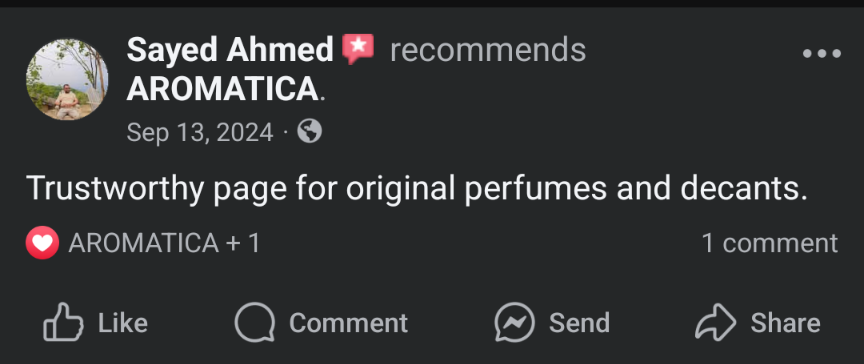864x364 pixels.
Task: Tap the Send button label
Action: (x=580, y=323)
